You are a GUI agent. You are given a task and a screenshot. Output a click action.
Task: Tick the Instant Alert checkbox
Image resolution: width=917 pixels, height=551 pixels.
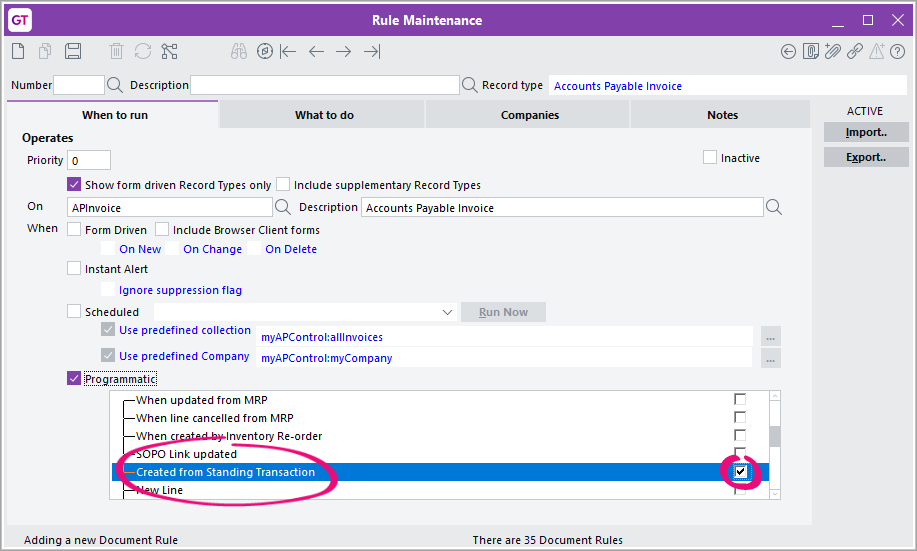74,269
